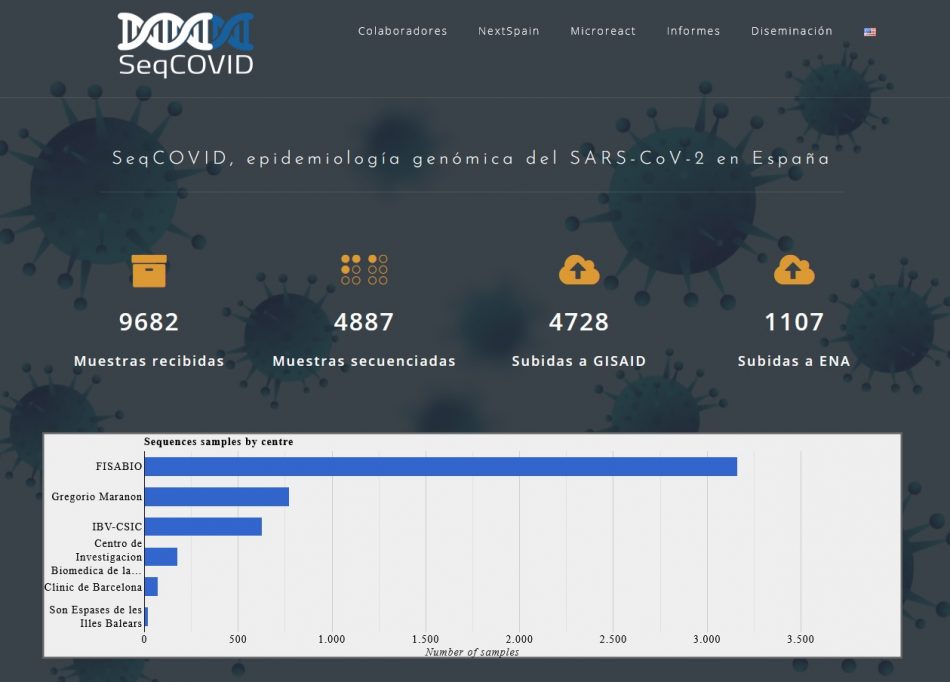Click the SeqCOVID DNA helix logo
This screenshot has width=950, height=682.
185,44
